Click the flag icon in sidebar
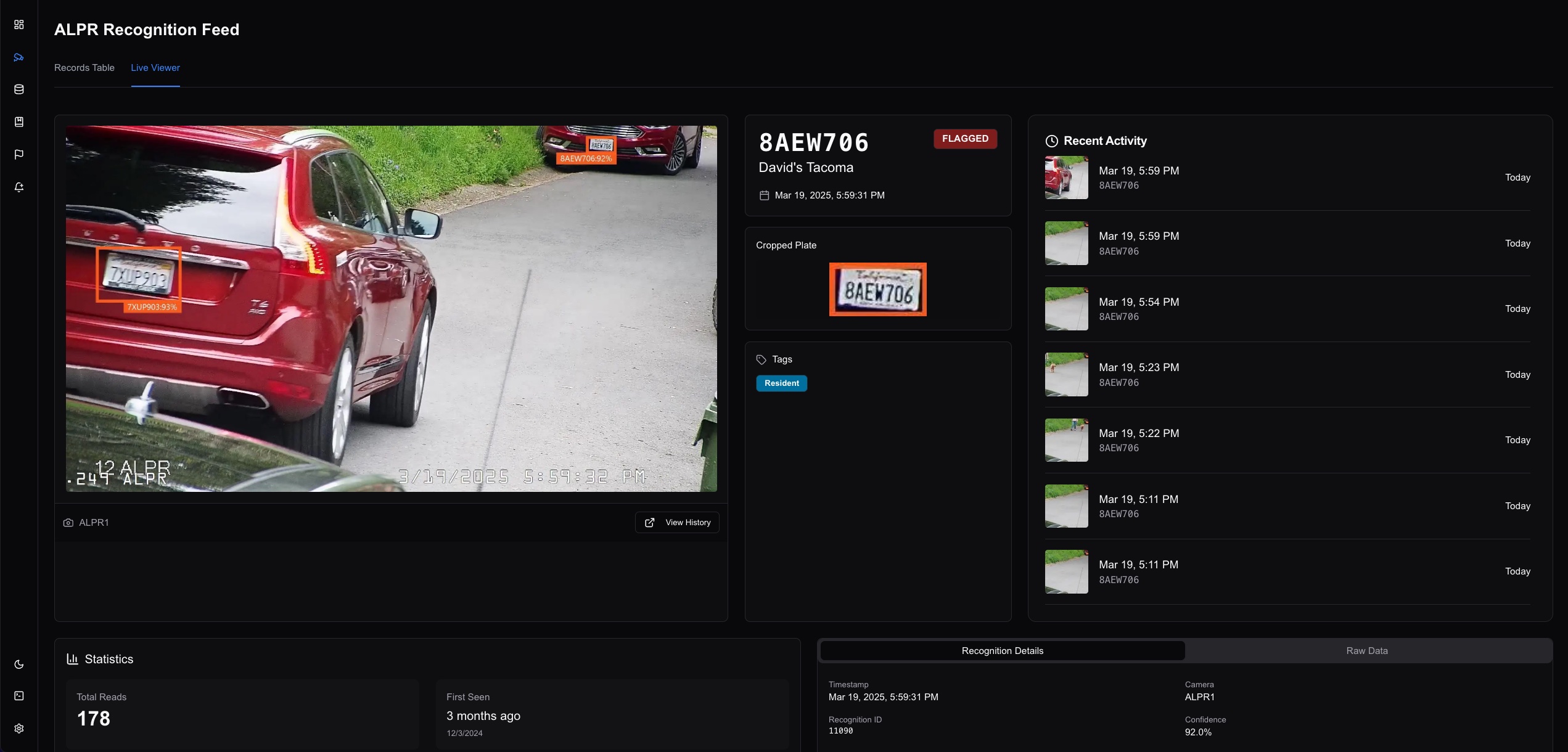The height and width of the screenshot is (752, 1568). pos(19,154)
